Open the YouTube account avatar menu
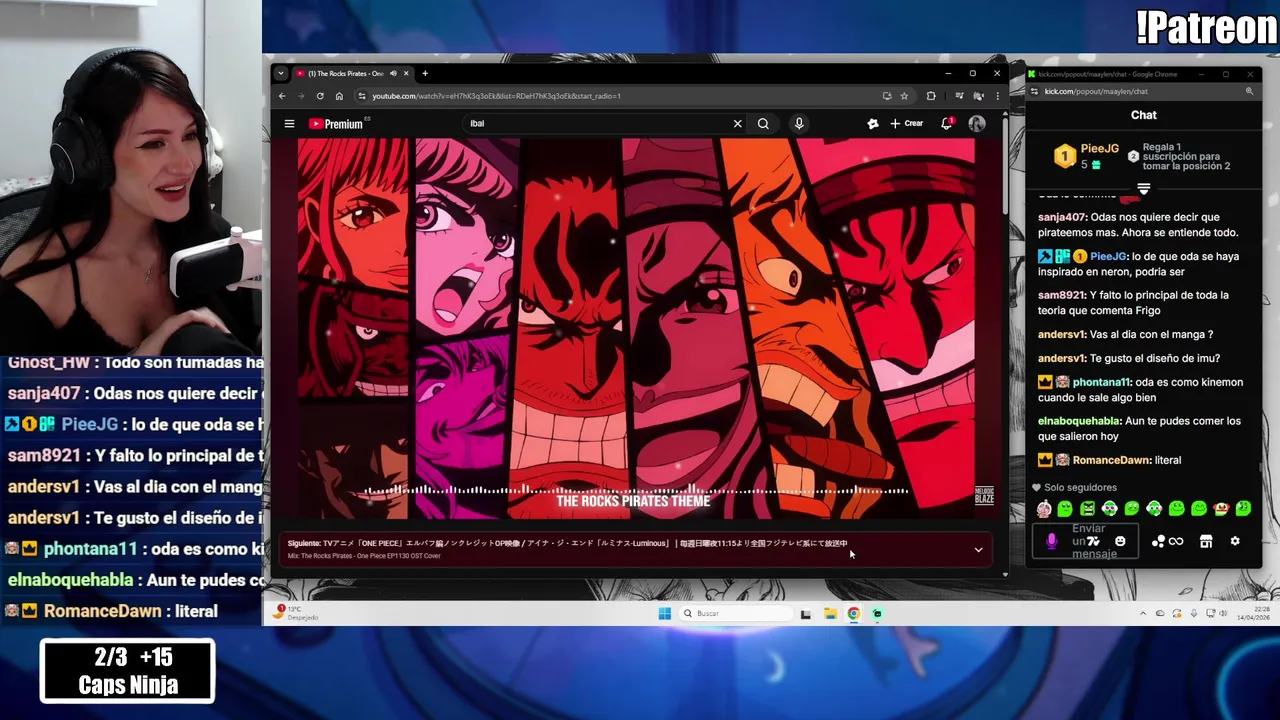This screenshot has height=720, width=1280. pyautogui.click(x=977, y=124)
